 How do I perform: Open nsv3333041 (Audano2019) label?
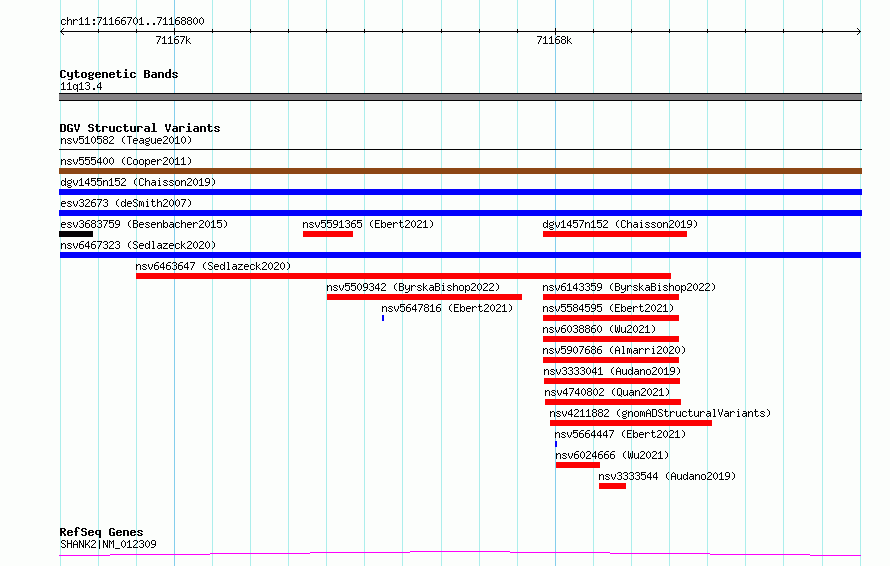(x=612, y=371)
